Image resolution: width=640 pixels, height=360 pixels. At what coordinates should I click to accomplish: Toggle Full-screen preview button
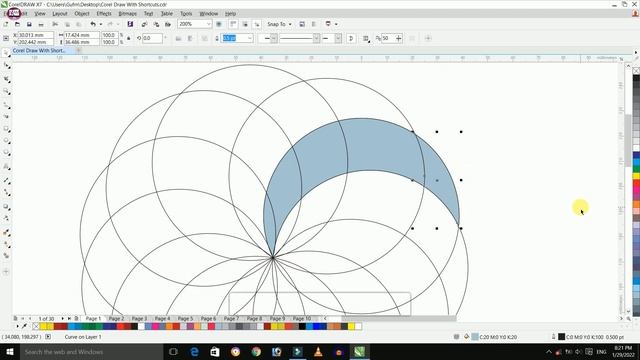(x=219, y=24)
